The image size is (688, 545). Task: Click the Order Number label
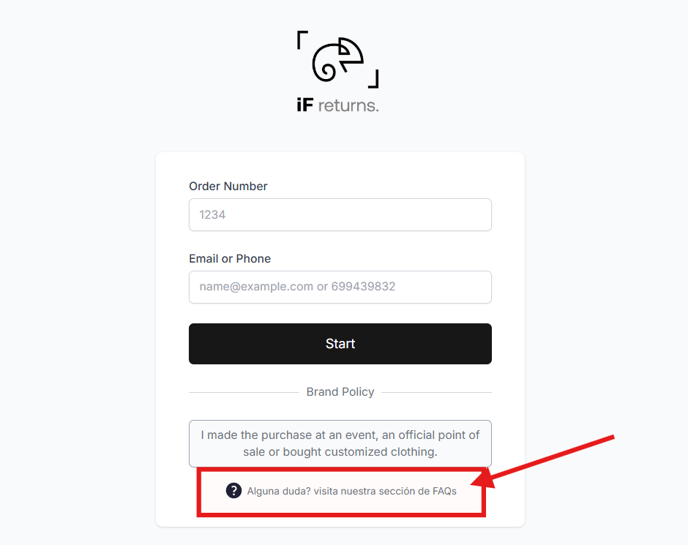point(228,186)
